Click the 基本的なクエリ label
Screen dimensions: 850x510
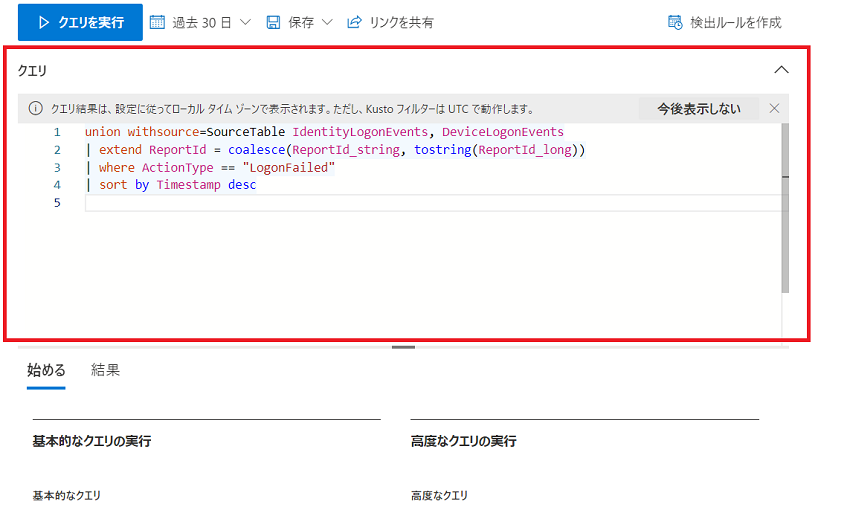click(67, 495)
